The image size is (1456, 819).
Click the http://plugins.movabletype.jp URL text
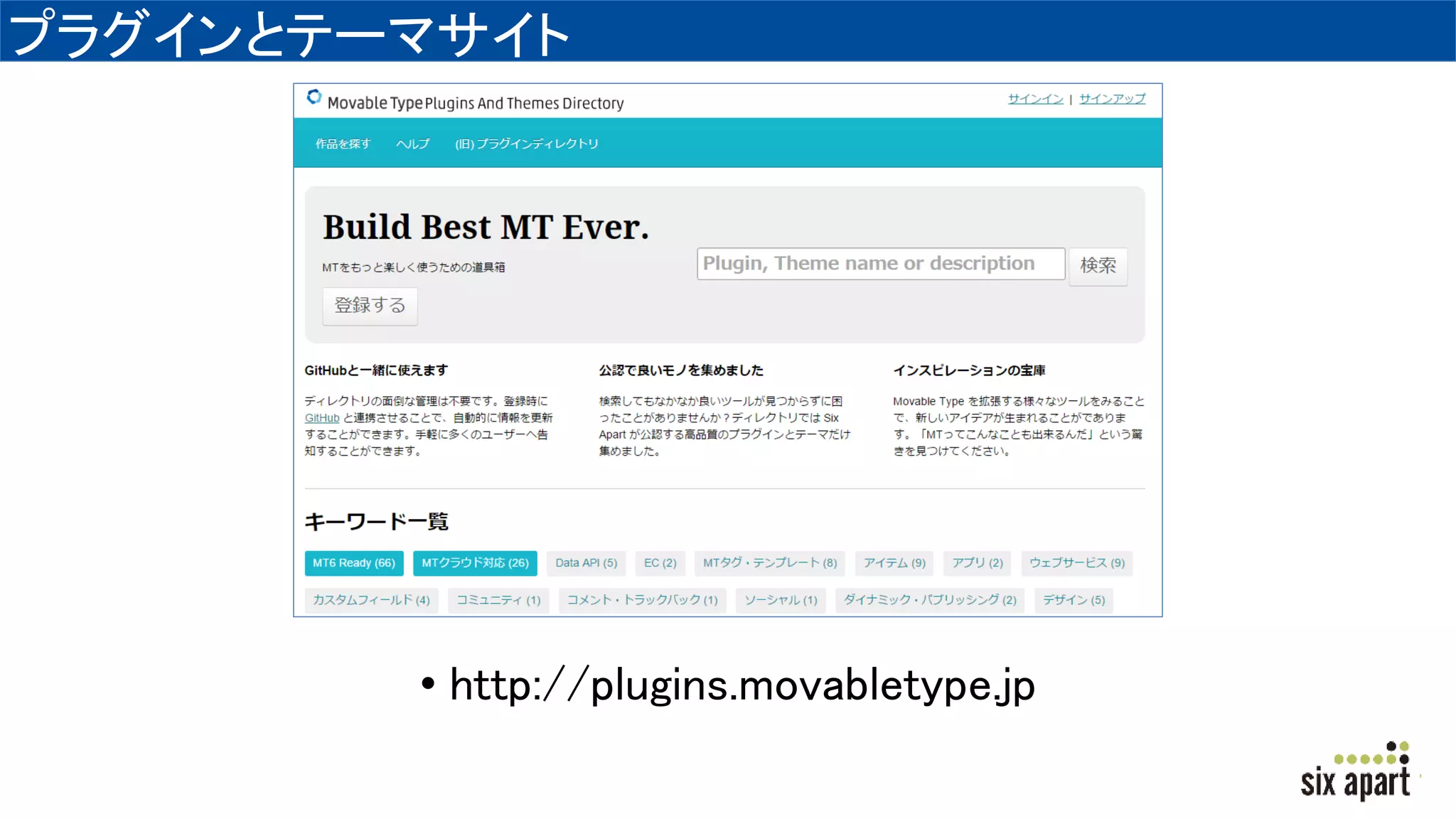742,686
